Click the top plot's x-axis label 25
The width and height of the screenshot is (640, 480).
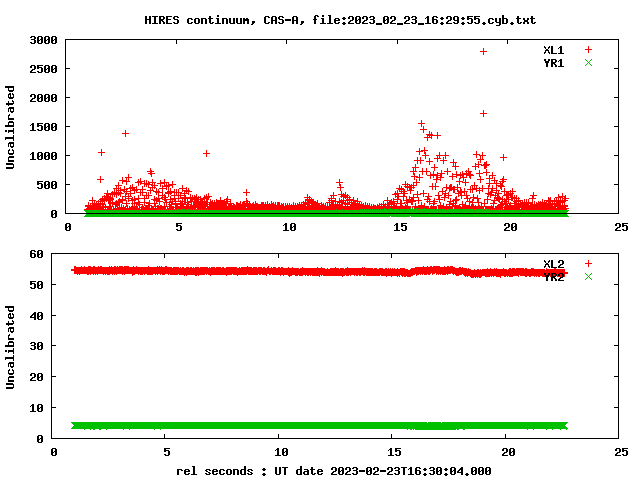click(621, 227)
